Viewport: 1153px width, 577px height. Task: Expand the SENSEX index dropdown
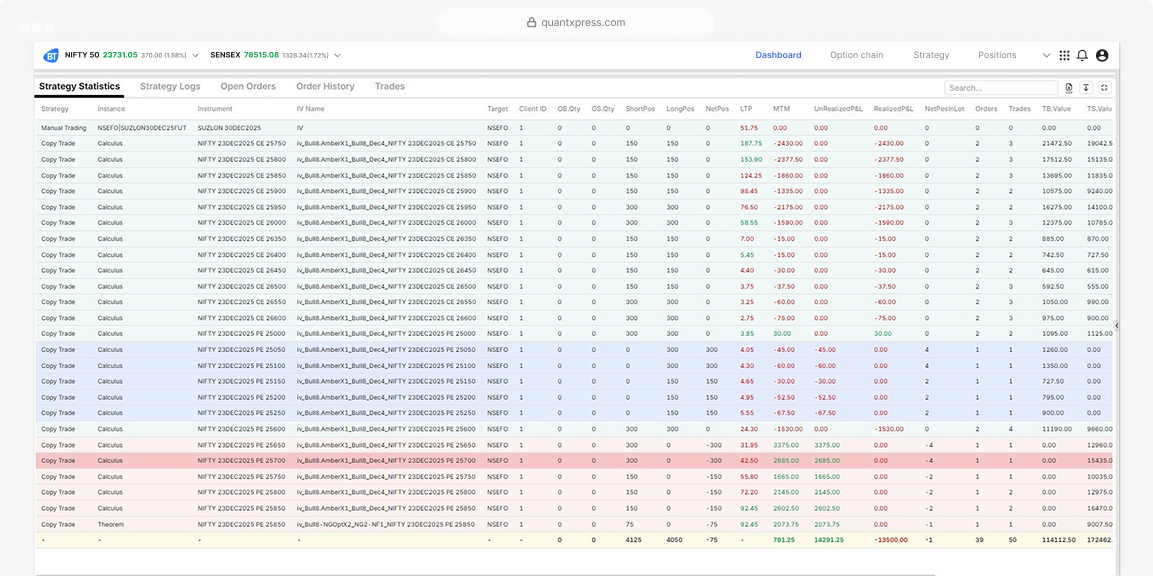click(x=338, y=55)
